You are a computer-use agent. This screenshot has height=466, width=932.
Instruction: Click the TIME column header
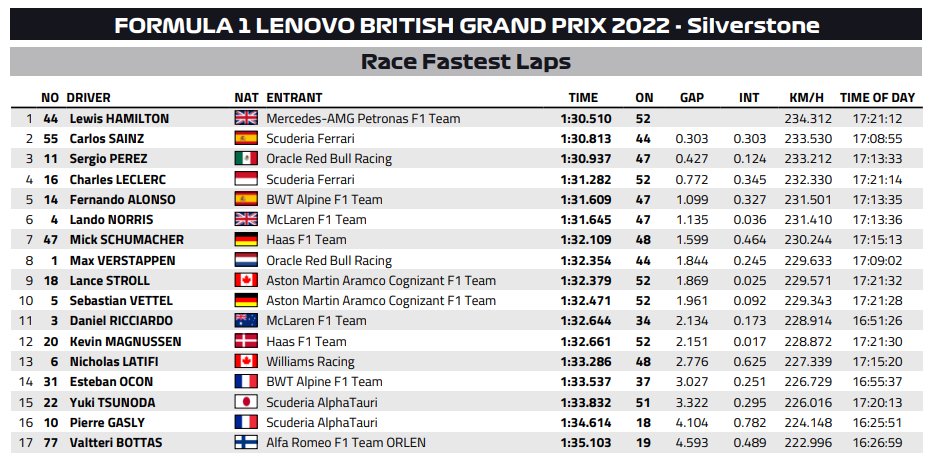pyautogui.click(x=583, y=97)
